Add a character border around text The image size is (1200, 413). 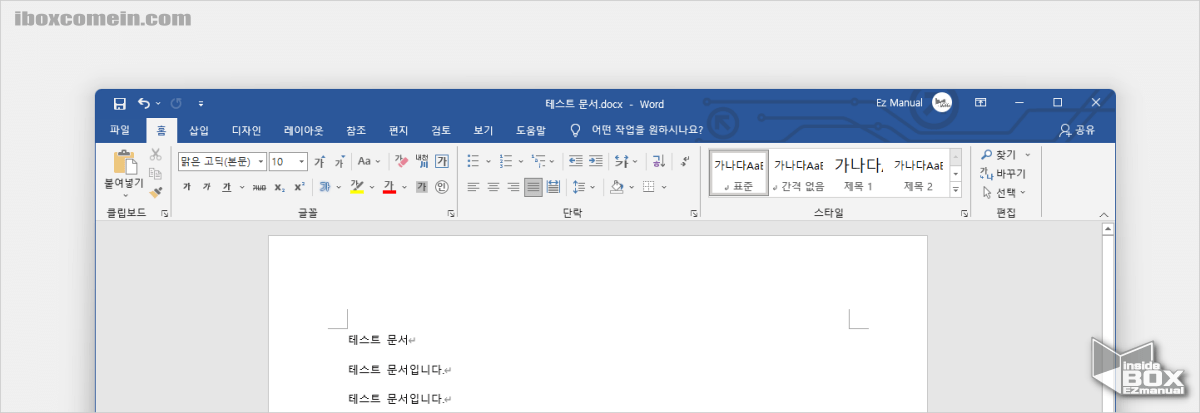click(x=442, y=161)
